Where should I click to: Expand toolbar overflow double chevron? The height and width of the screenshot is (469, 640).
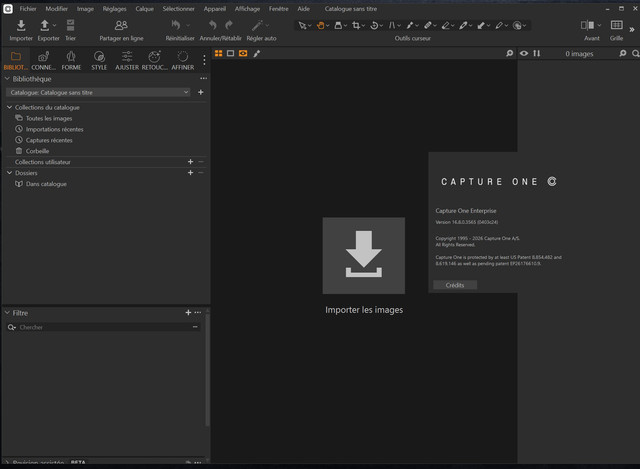pos(632,29)
